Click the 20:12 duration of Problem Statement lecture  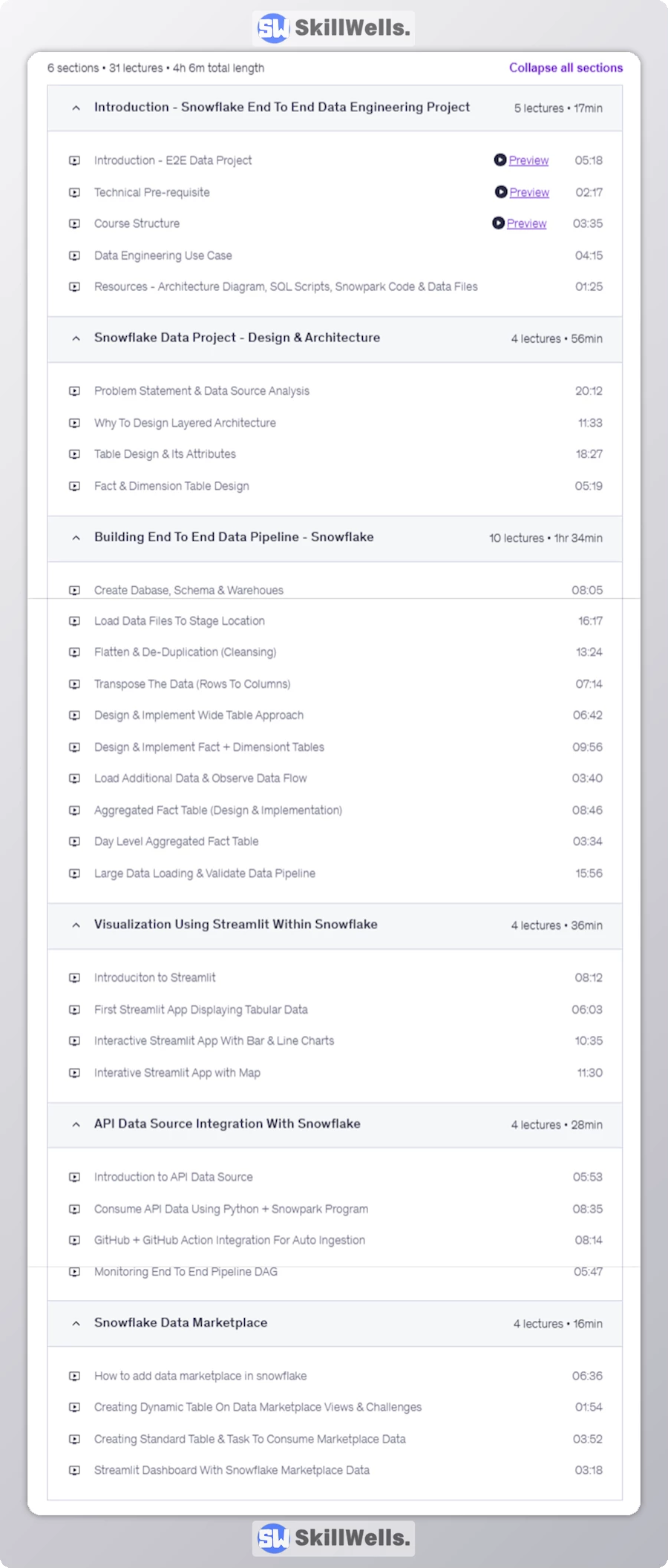[589, 391]
